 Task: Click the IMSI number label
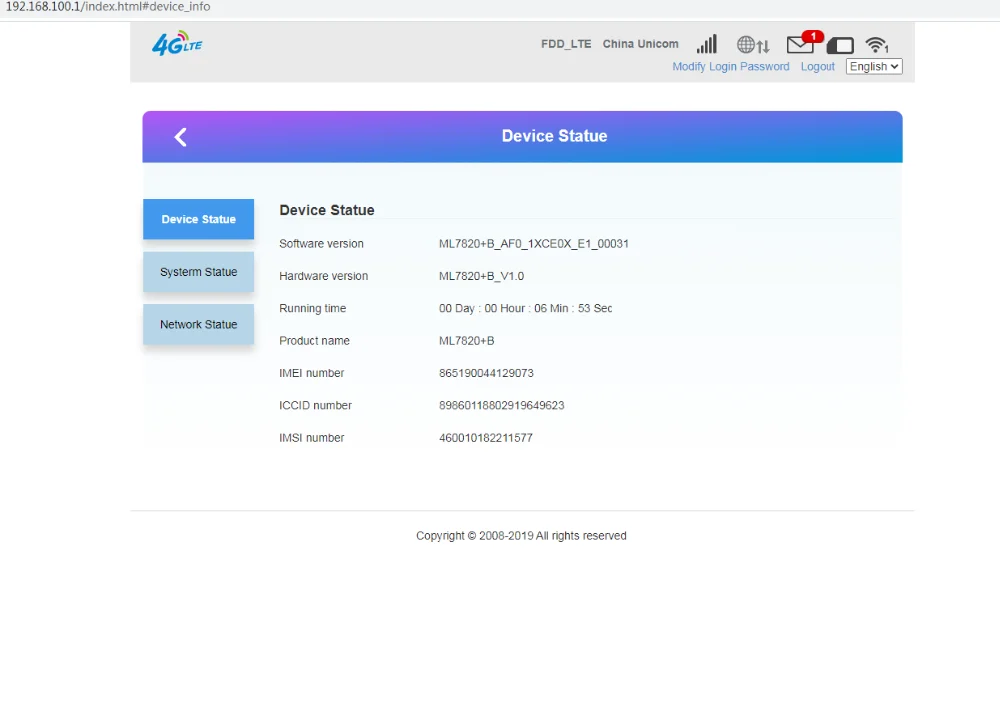click(x=311, y=438)
